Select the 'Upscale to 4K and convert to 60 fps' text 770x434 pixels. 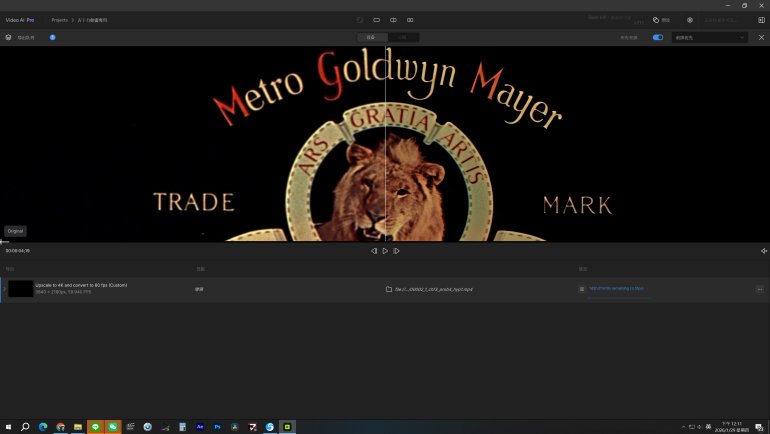[81, 285]
